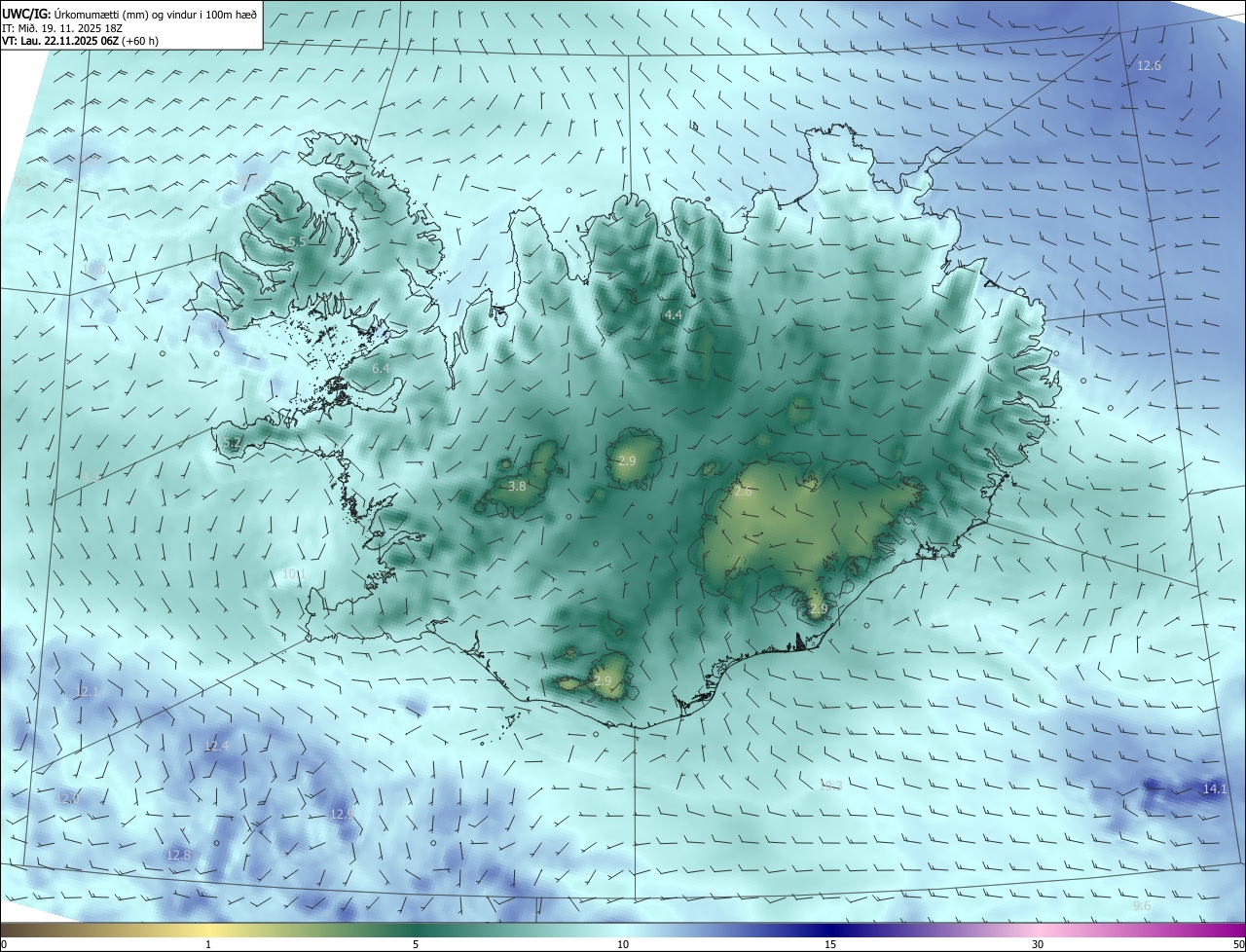1246x952 pixels.
Task: Click the 10.1 value label off the west coast
Action: (293, 574)
